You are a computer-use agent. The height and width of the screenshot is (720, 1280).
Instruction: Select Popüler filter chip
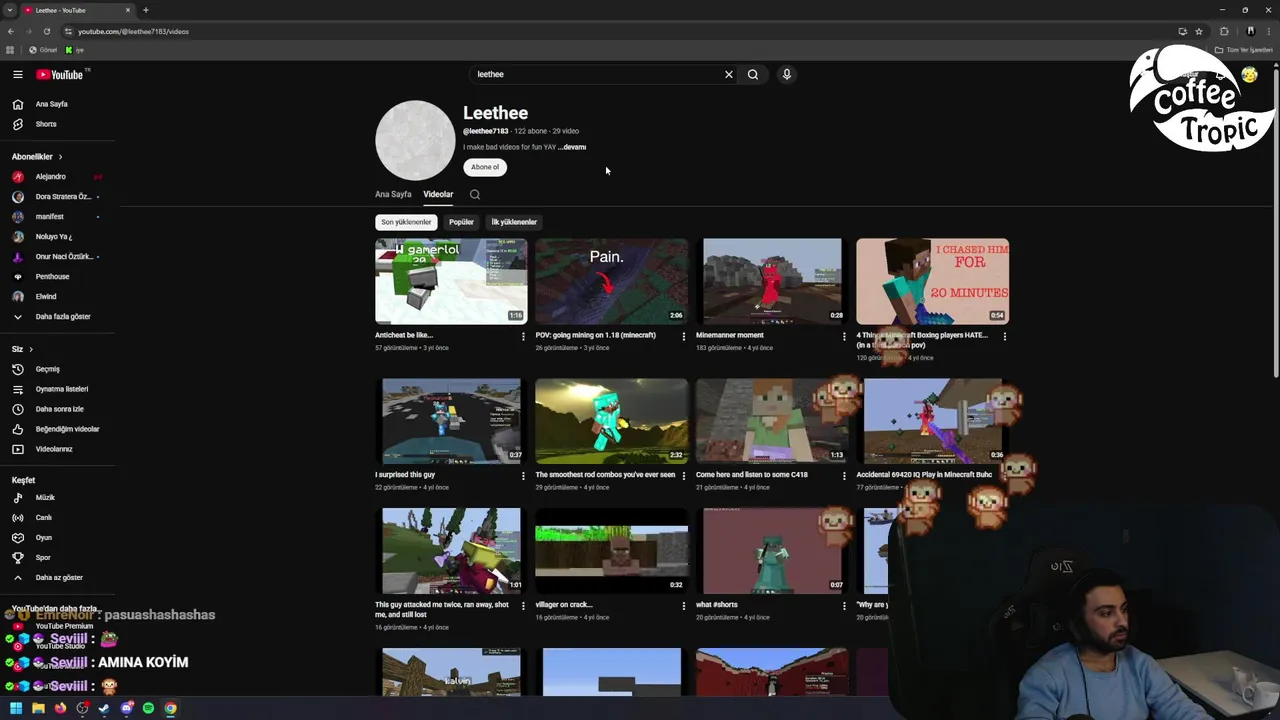click(x=461, y=222)
